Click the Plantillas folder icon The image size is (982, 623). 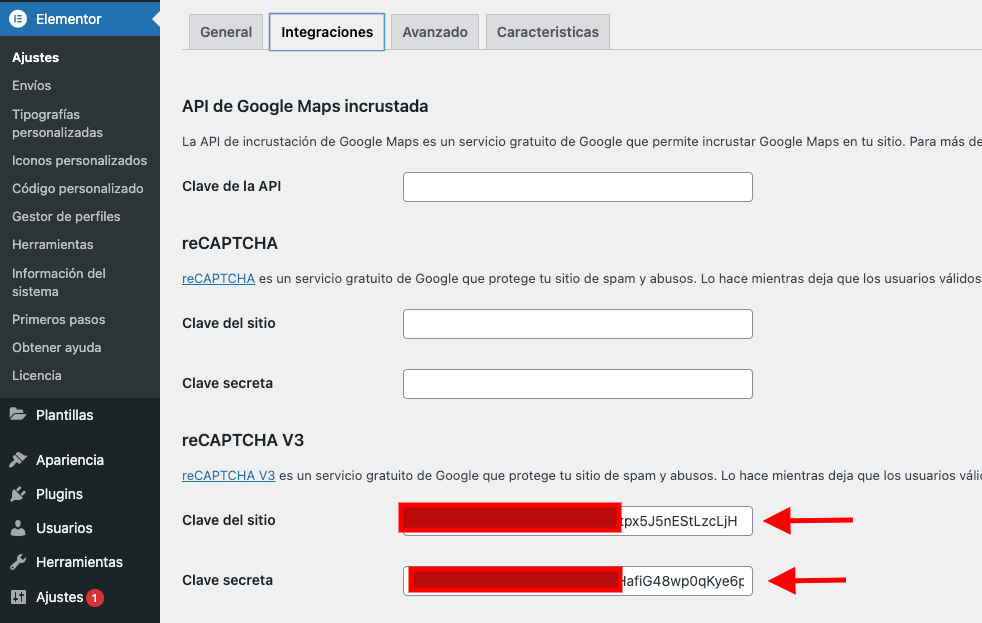pos(18,414)
